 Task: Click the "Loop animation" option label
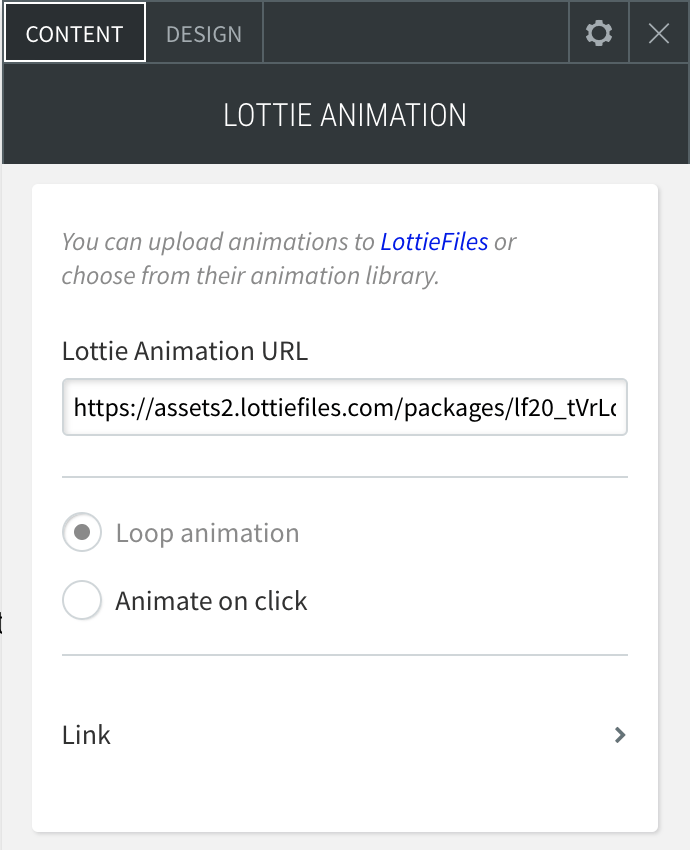pos(208,533)
